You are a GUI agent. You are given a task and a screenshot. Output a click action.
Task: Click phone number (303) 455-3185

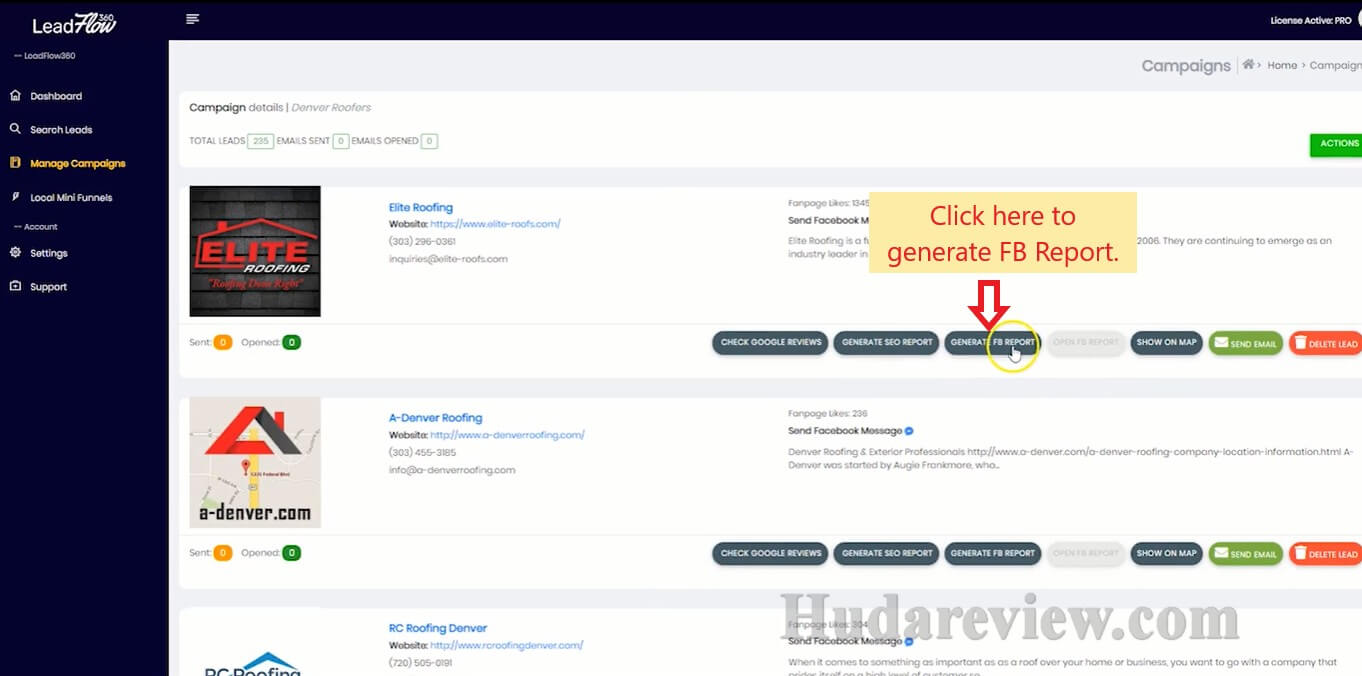tap(422, 453)
